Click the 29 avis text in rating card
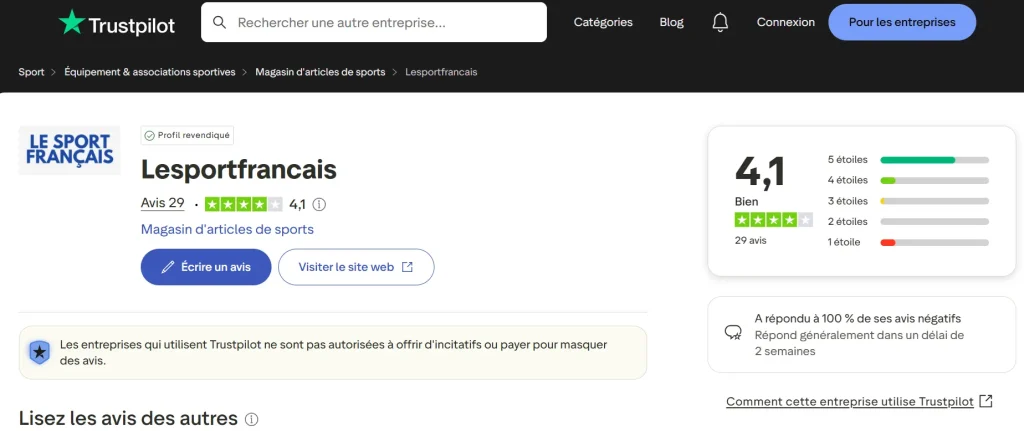The height and width of the screenshot is (431, 1024). point(750,240)
